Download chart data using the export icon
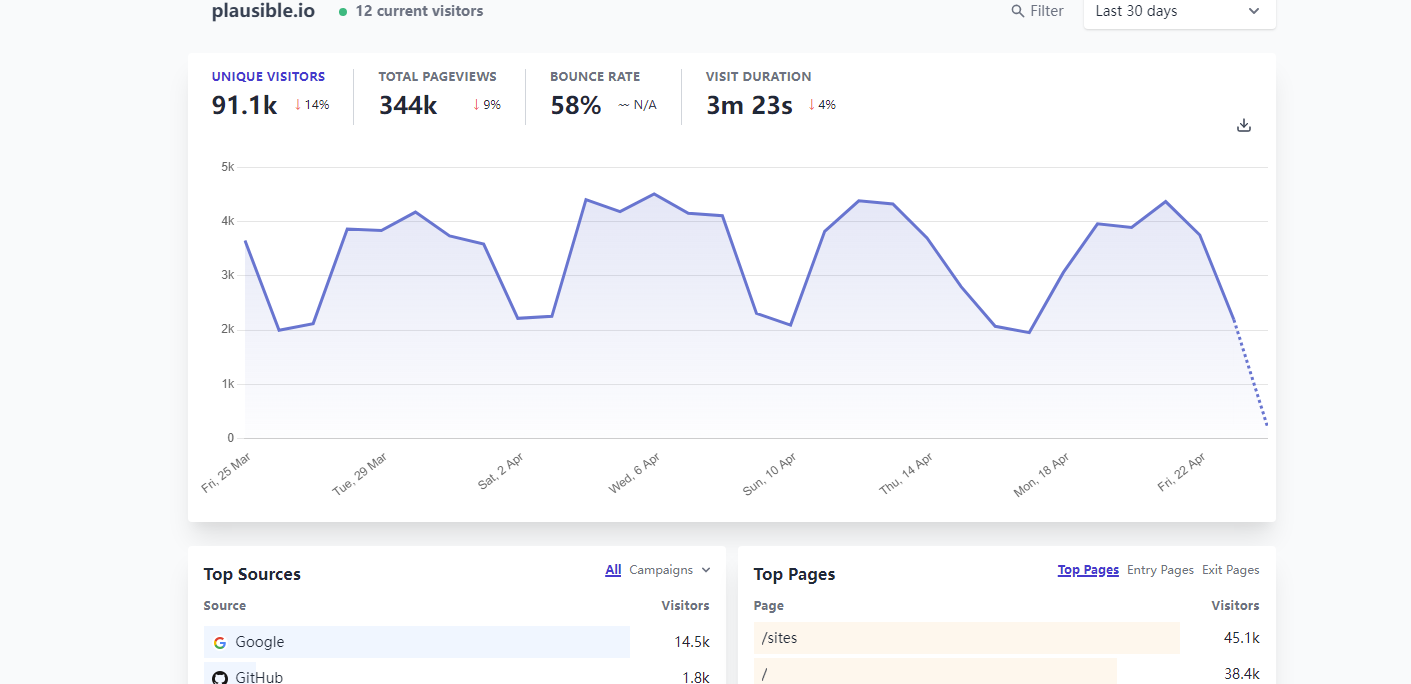Viewport: 1411px width, 684px height. click(1244, 125)
